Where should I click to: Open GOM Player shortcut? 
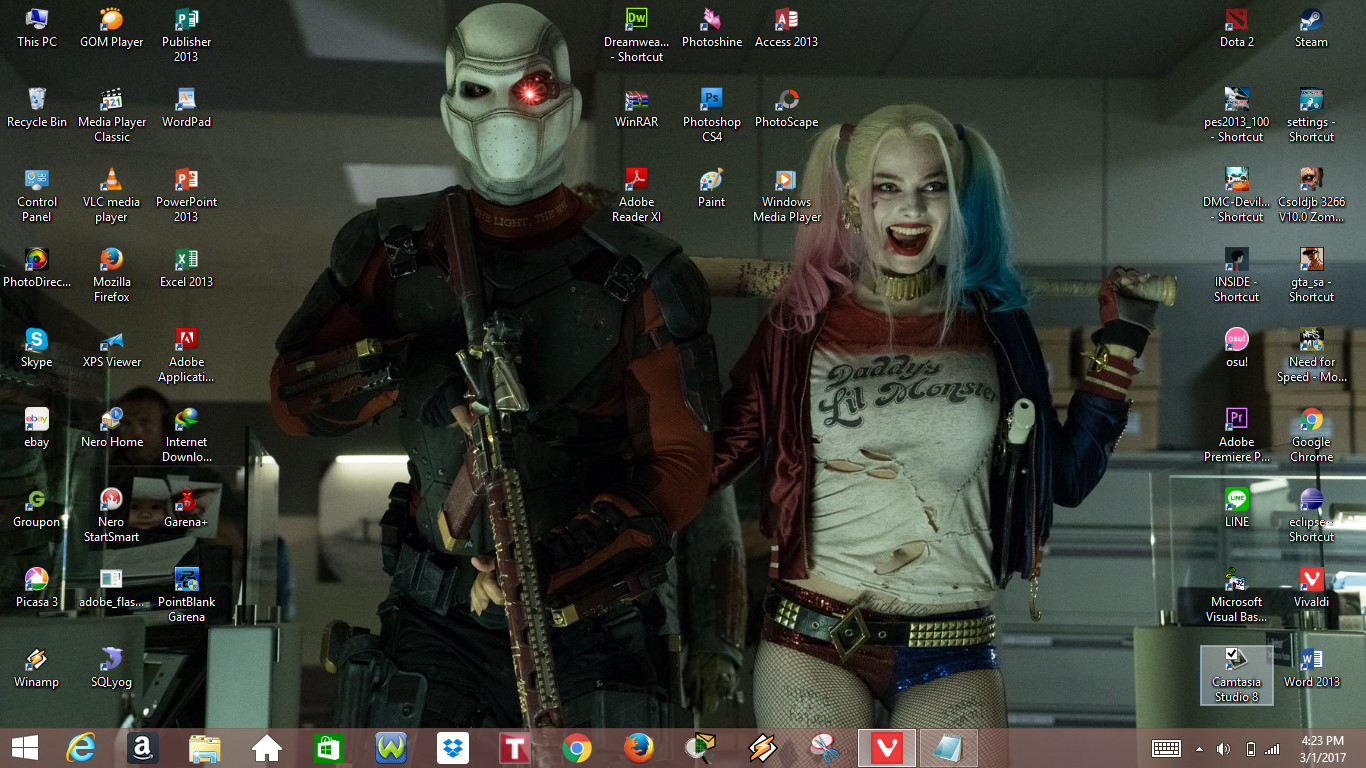[112, 28]
